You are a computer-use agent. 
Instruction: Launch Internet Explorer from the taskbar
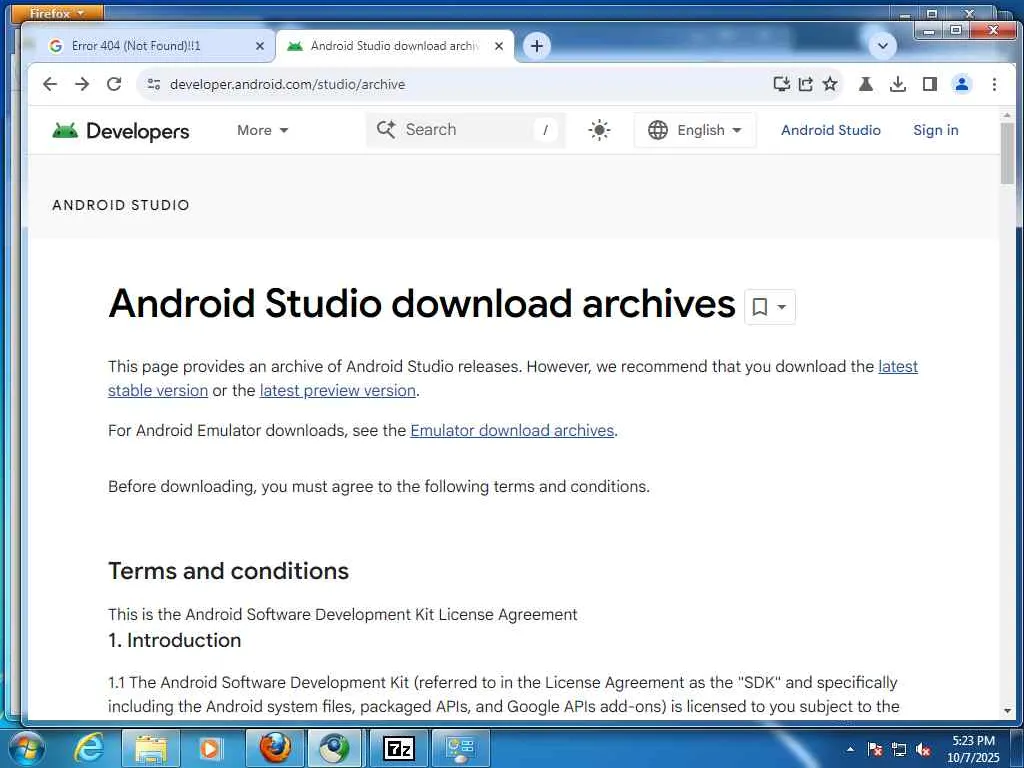[89, 748]
